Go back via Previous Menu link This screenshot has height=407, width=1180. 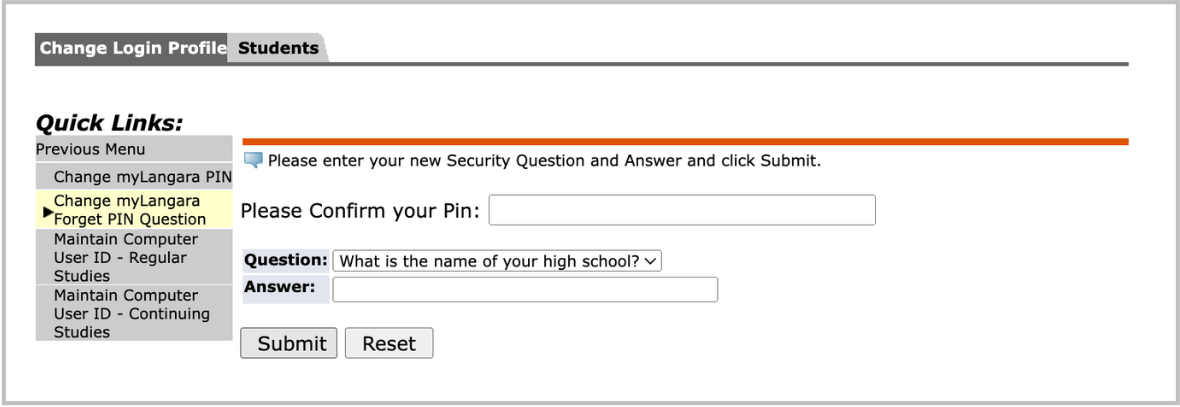pos(90,150)
